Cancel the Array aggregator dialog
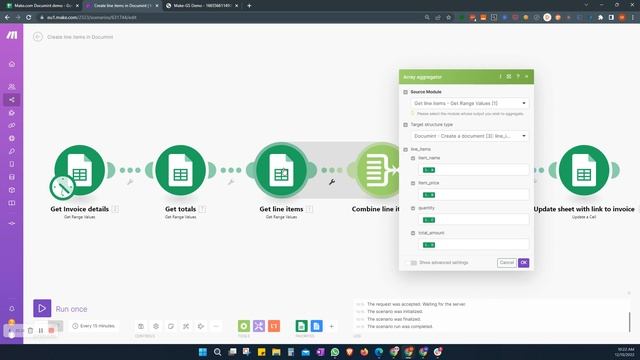This screenshot has height=360, width=640. pos(507,263)
